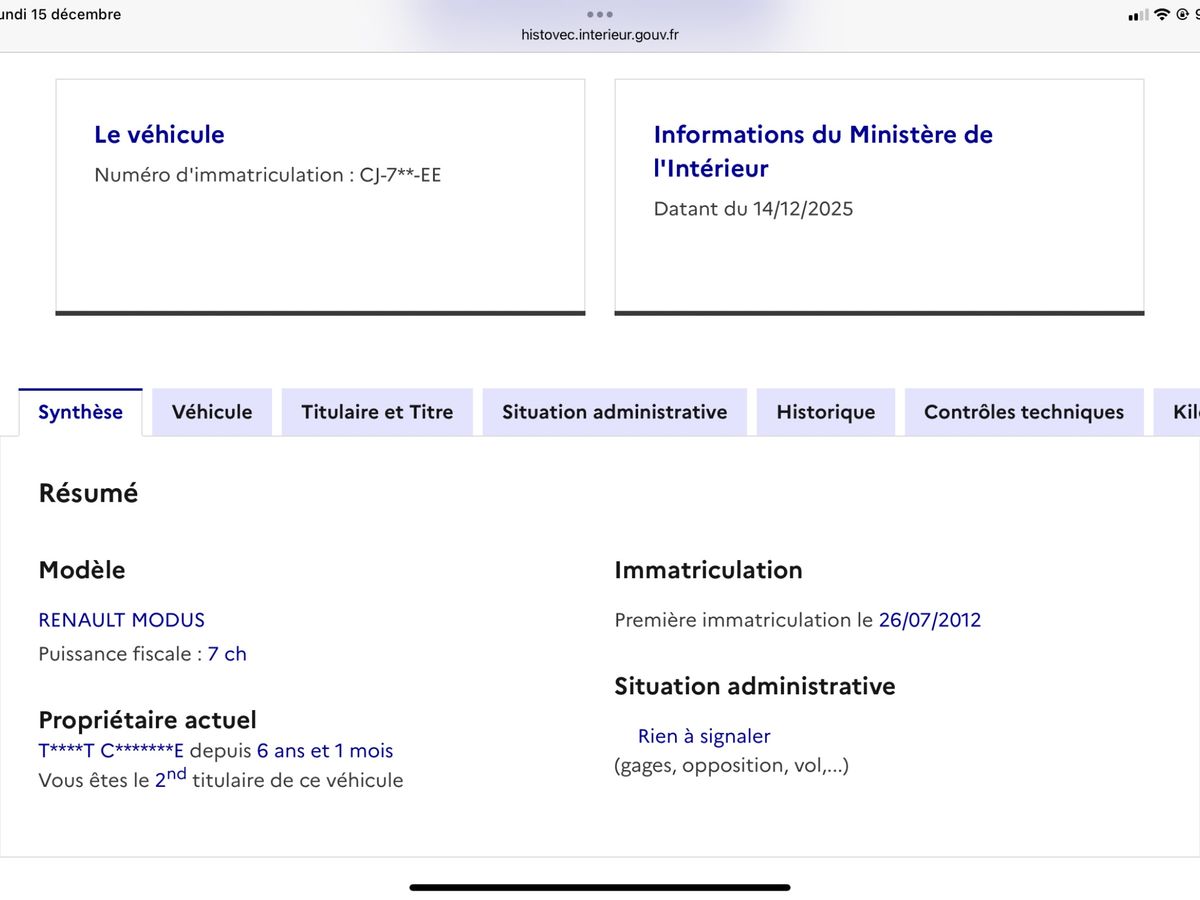Open the Rien à signaler status link
The height and width of the screenshot is (900, 1200).
pos(704,736)
